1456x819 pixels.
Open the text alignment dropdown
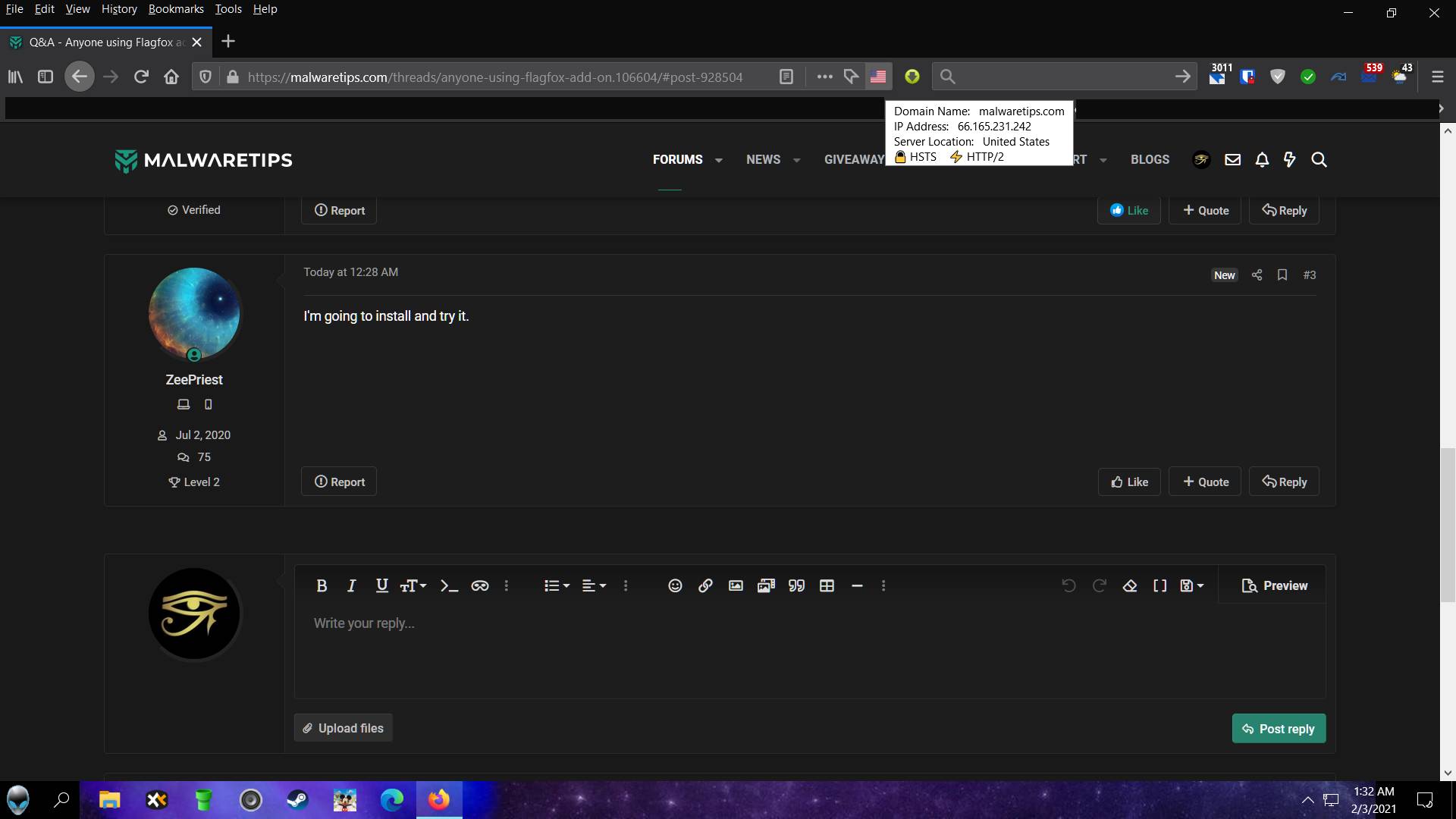594,585
